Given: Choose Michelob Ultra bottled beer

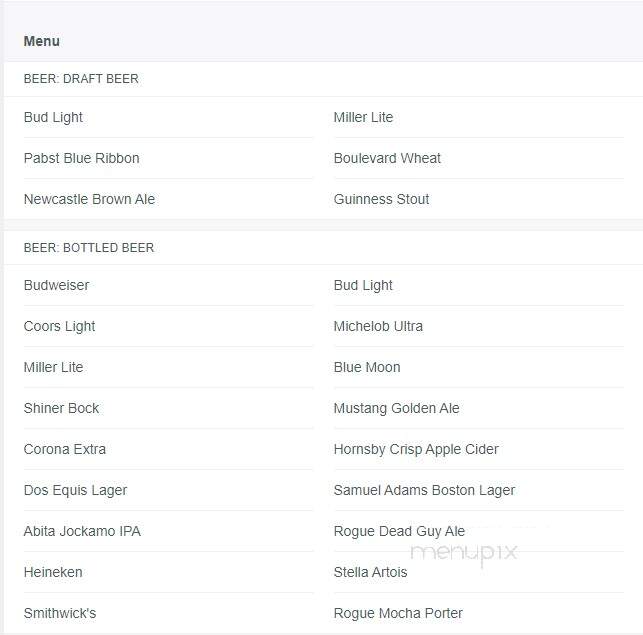Looking at the screenshot, I should pos(378,326).
